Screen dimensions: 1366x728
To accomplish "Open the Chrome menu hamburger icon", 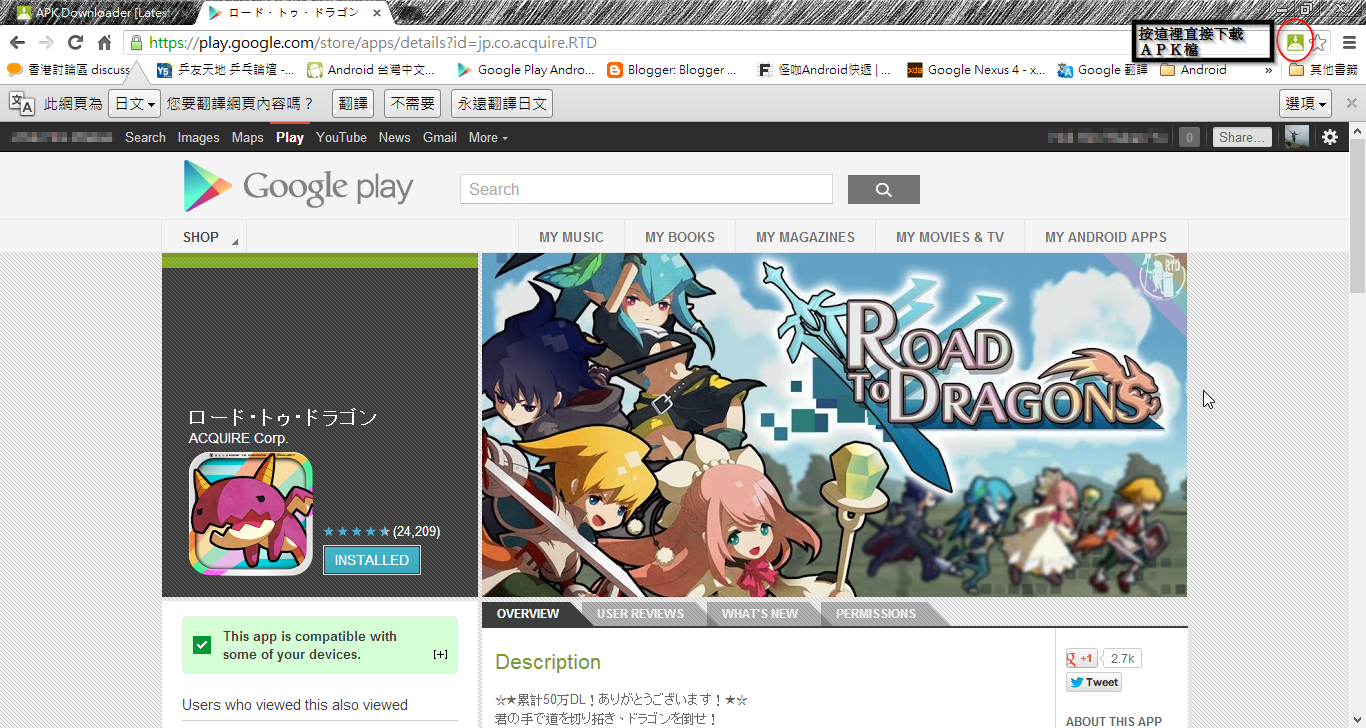I will pyautogui.click(x=1349, y=42).
